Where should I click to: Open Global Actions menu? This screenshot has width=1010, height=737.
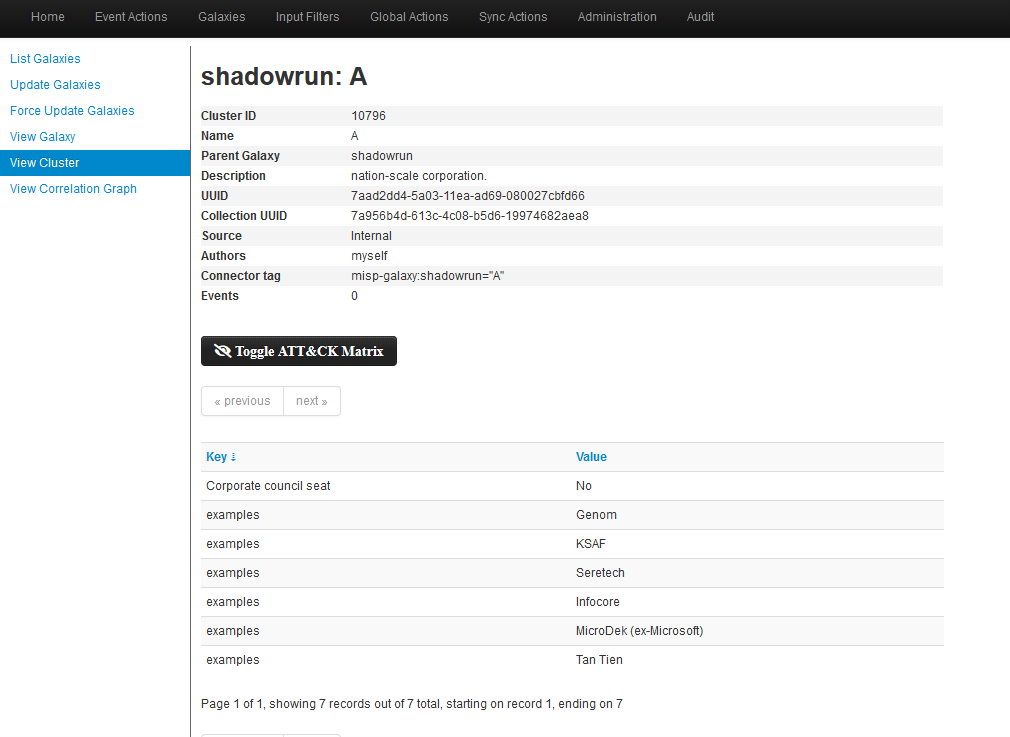coord(409,17)
